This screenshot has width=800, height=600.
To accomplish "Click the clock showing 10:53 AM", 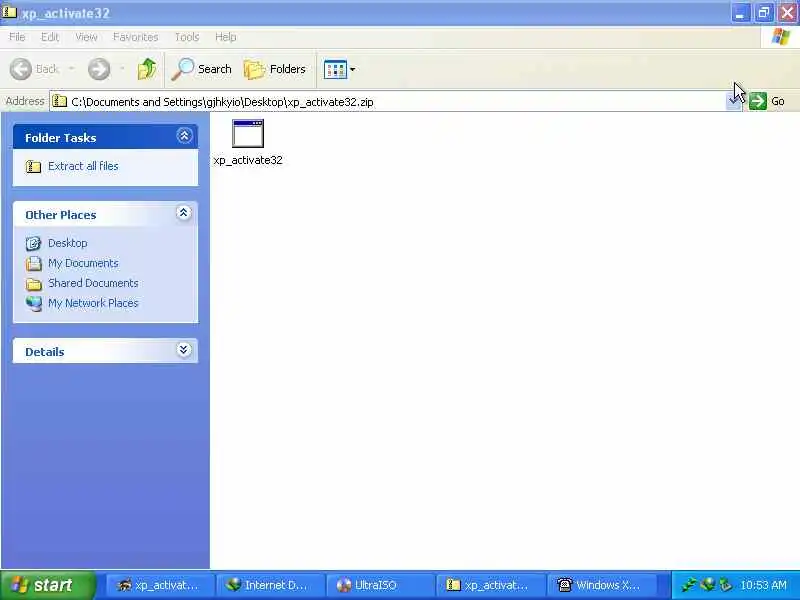I will pos(763,585).
